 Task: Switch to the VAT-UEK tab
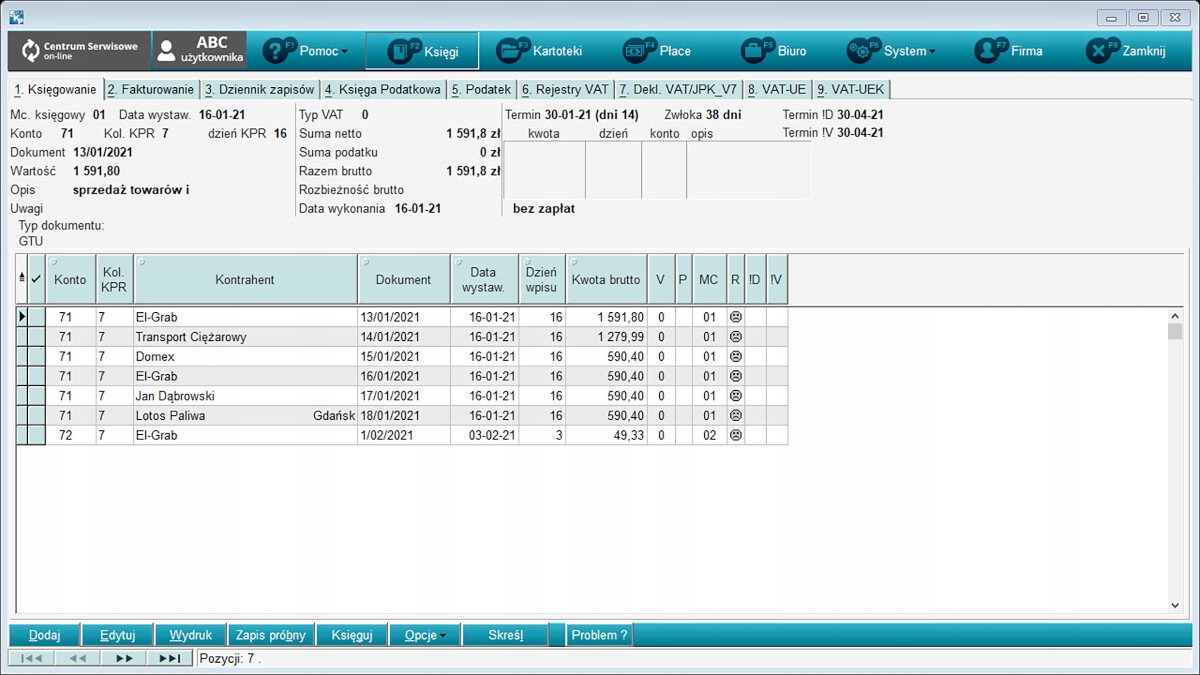850,90
